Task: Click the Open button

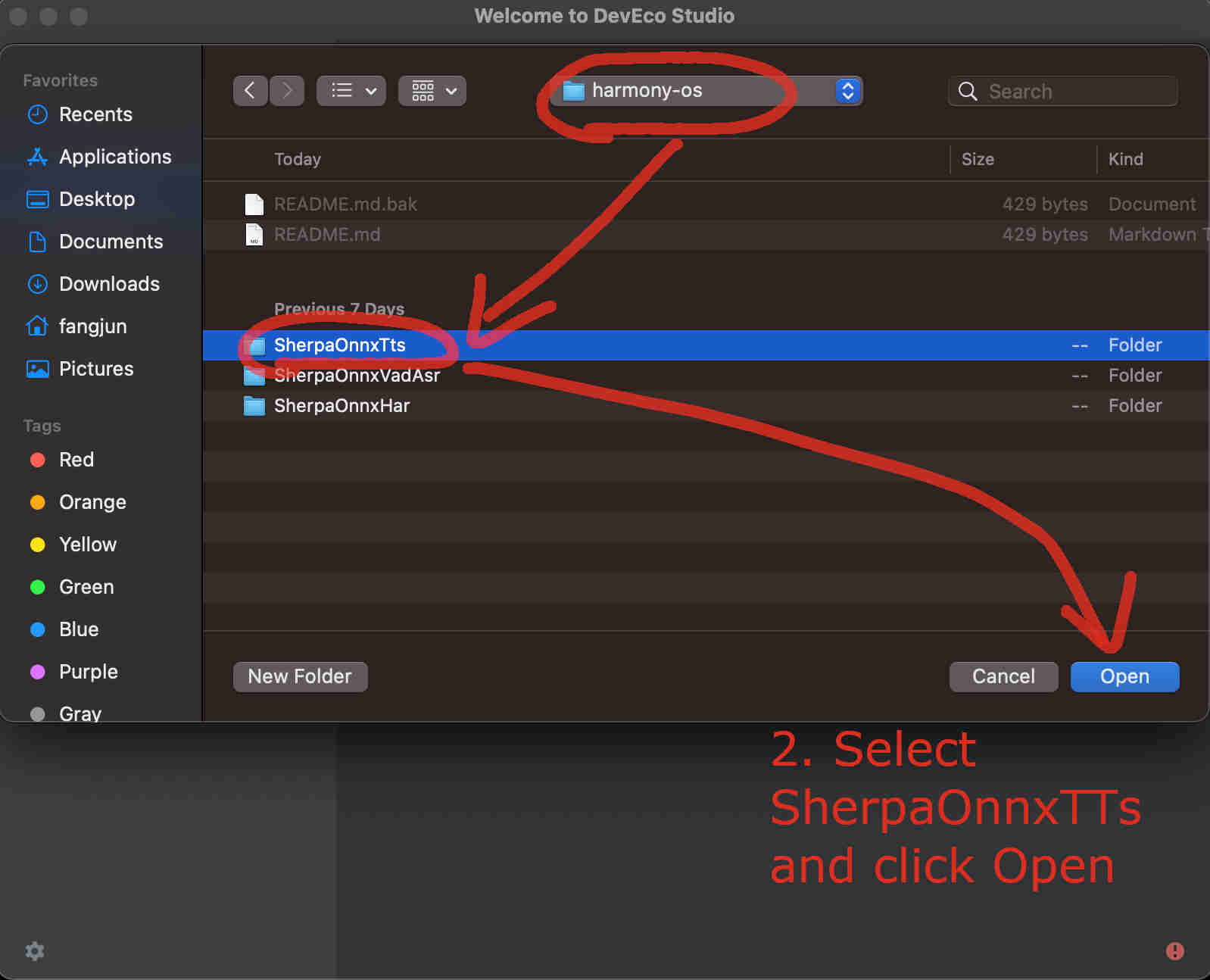Action: click(1125, 677)
